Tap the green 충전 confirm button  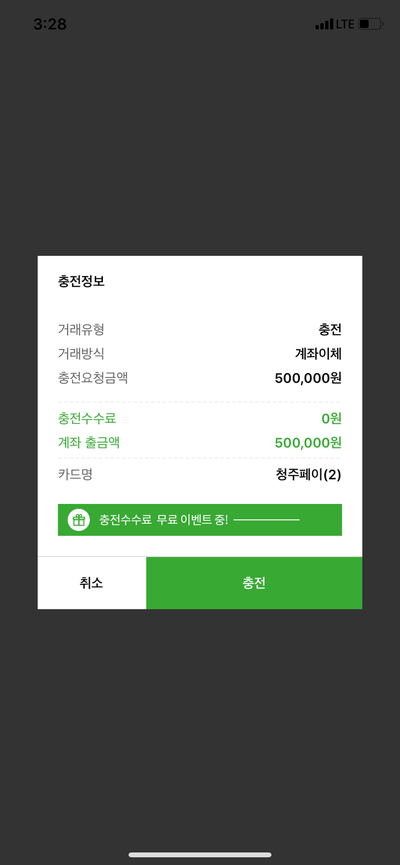[254, 583]
